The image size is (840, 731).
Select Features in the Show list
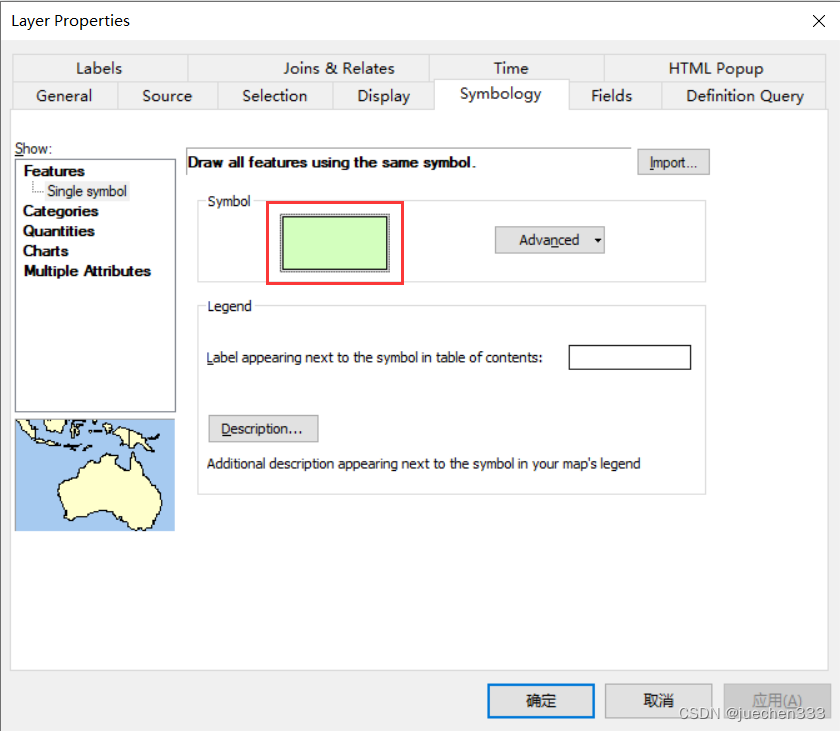pos(54,171)
